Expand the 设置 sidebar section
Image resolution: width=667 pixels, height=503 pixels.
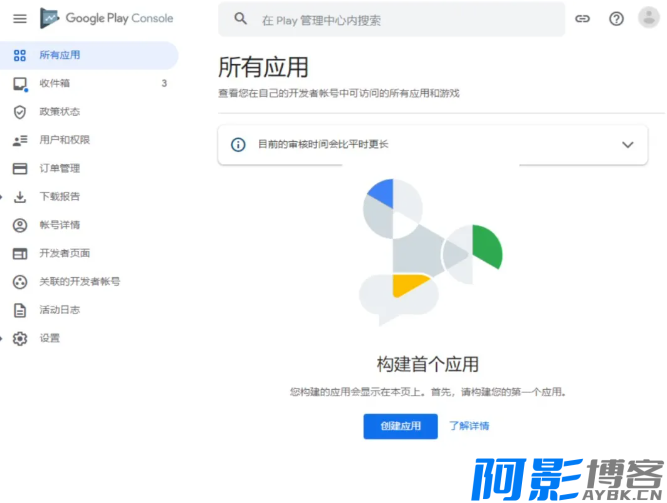coord(2,339)
